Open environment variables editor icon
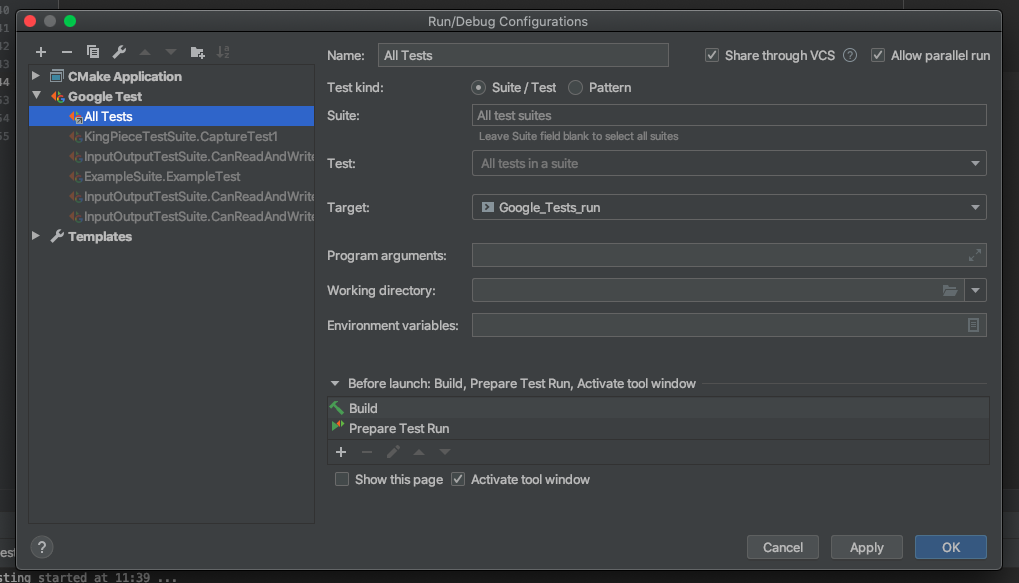The width and height of the screenshot is (1019, 583). point(973,325)
